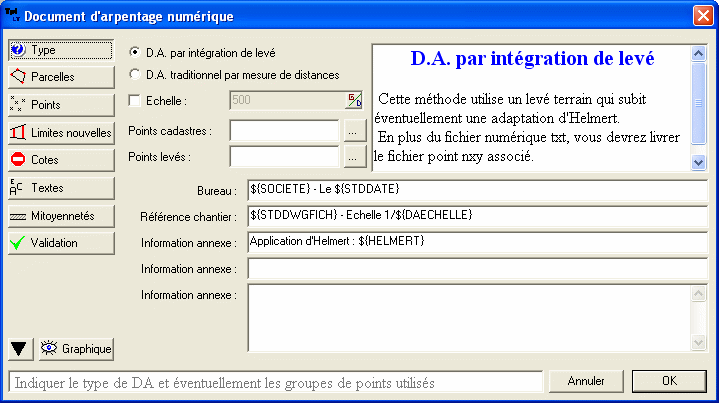Open the Parcelles section
The height and width of the screenshot is (403, 719).
pos(59,76)
